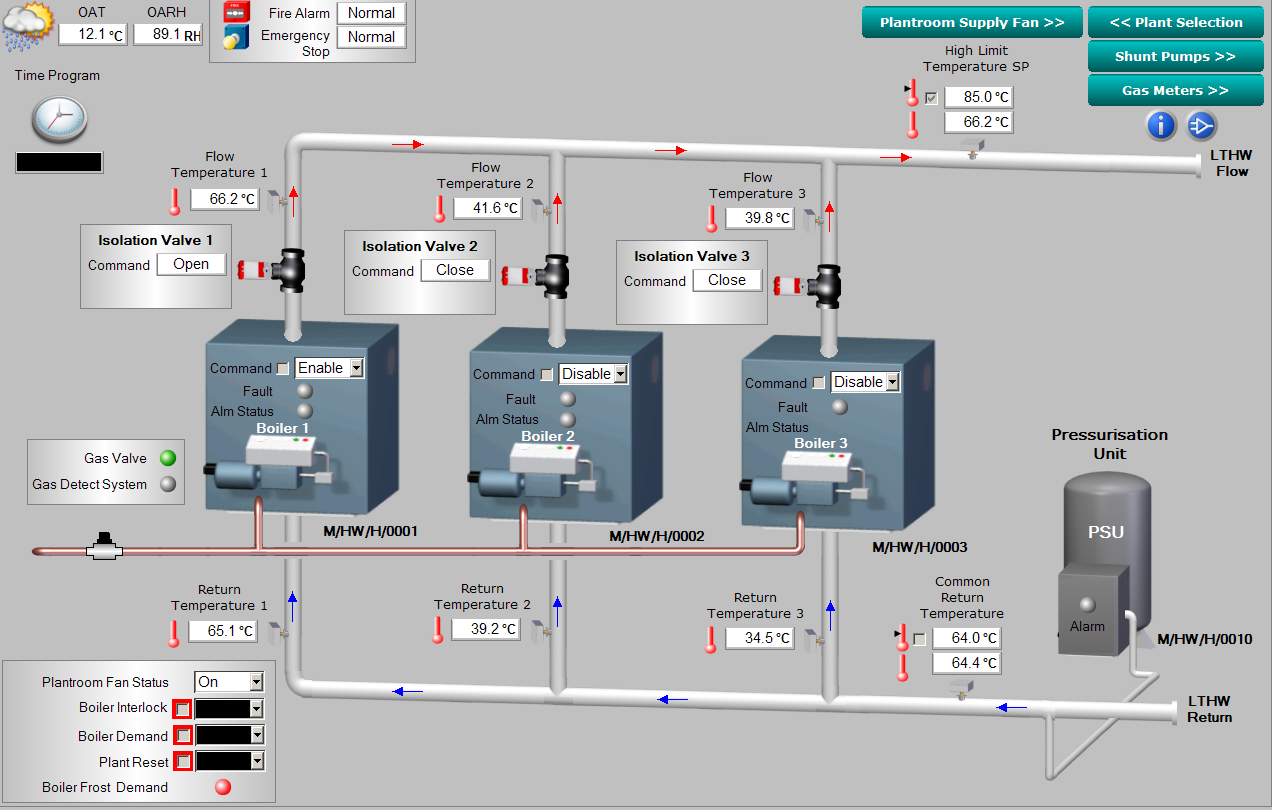1272x810 pixels.
Task: Click the Gas Meters button
Action: click(x=1175, y=90)
